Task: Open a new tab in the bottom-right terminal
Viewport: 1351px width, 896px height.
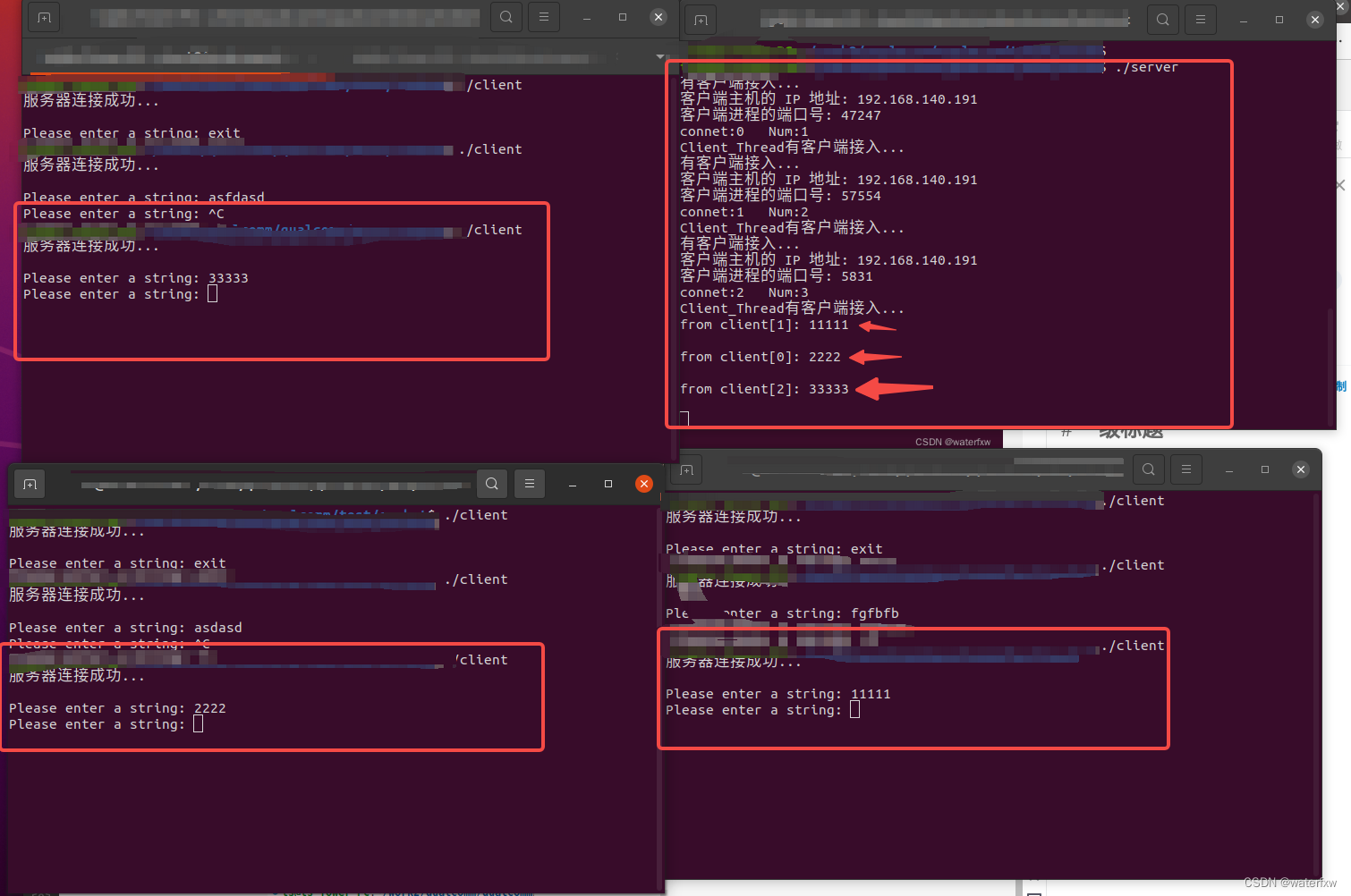Action: tap(687, 469)
